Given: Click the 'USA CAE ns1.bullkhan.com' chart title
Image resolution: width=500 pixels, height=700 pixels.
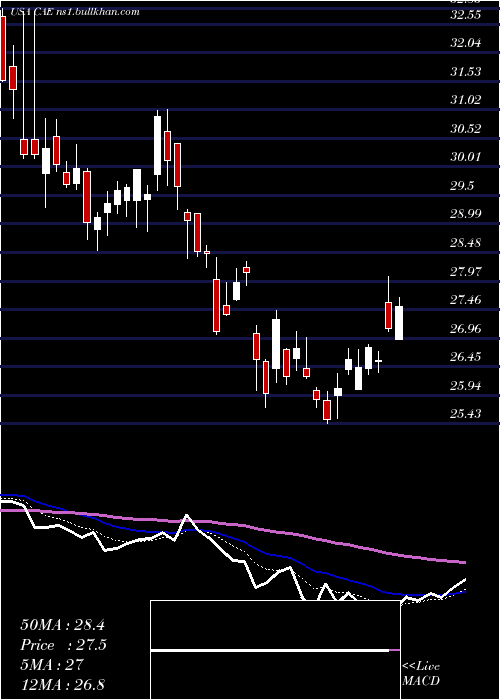Looking at the screenshot, I should (x=73, y=12).
